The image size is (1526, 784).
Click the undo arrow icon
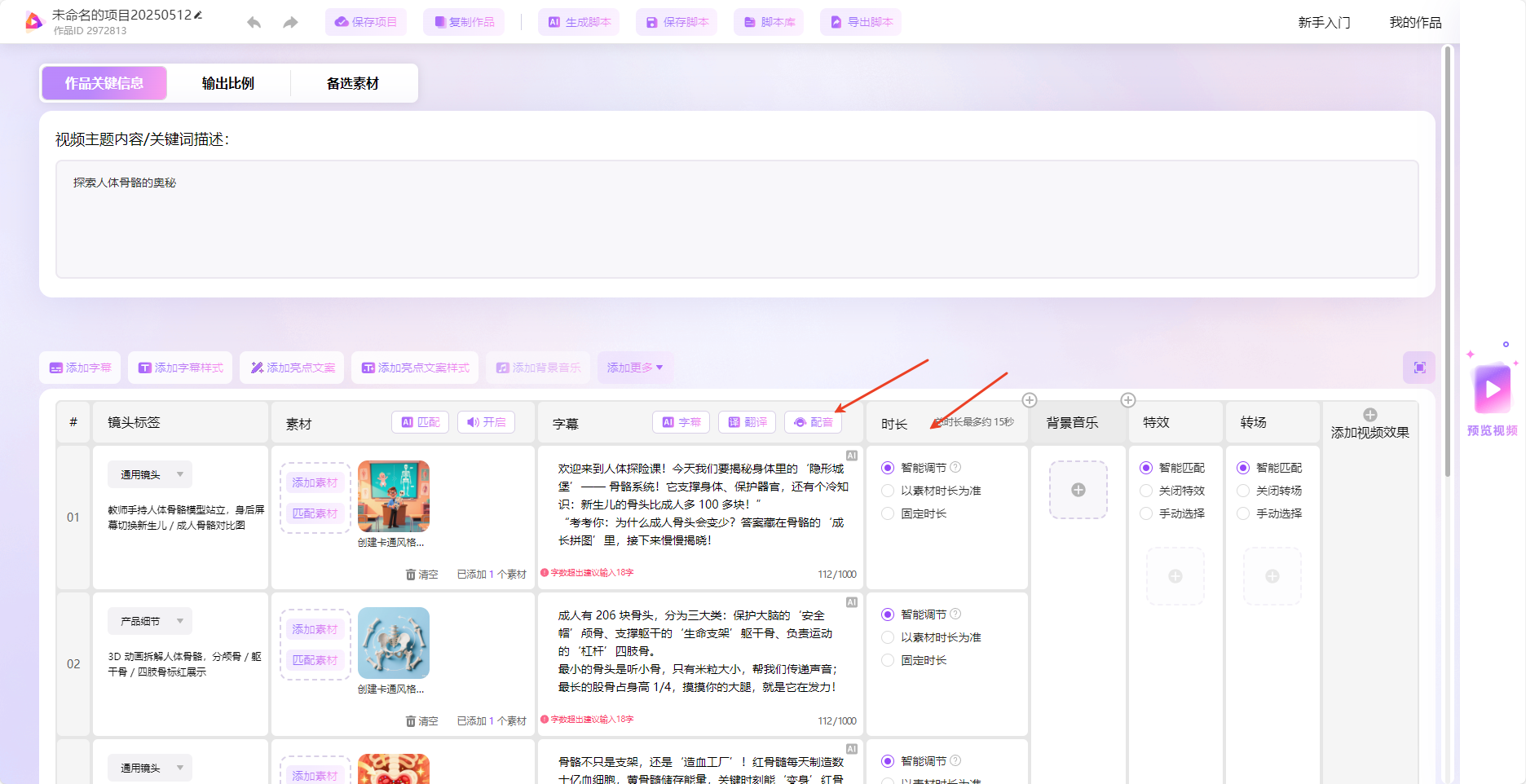[x=254, y=22]
